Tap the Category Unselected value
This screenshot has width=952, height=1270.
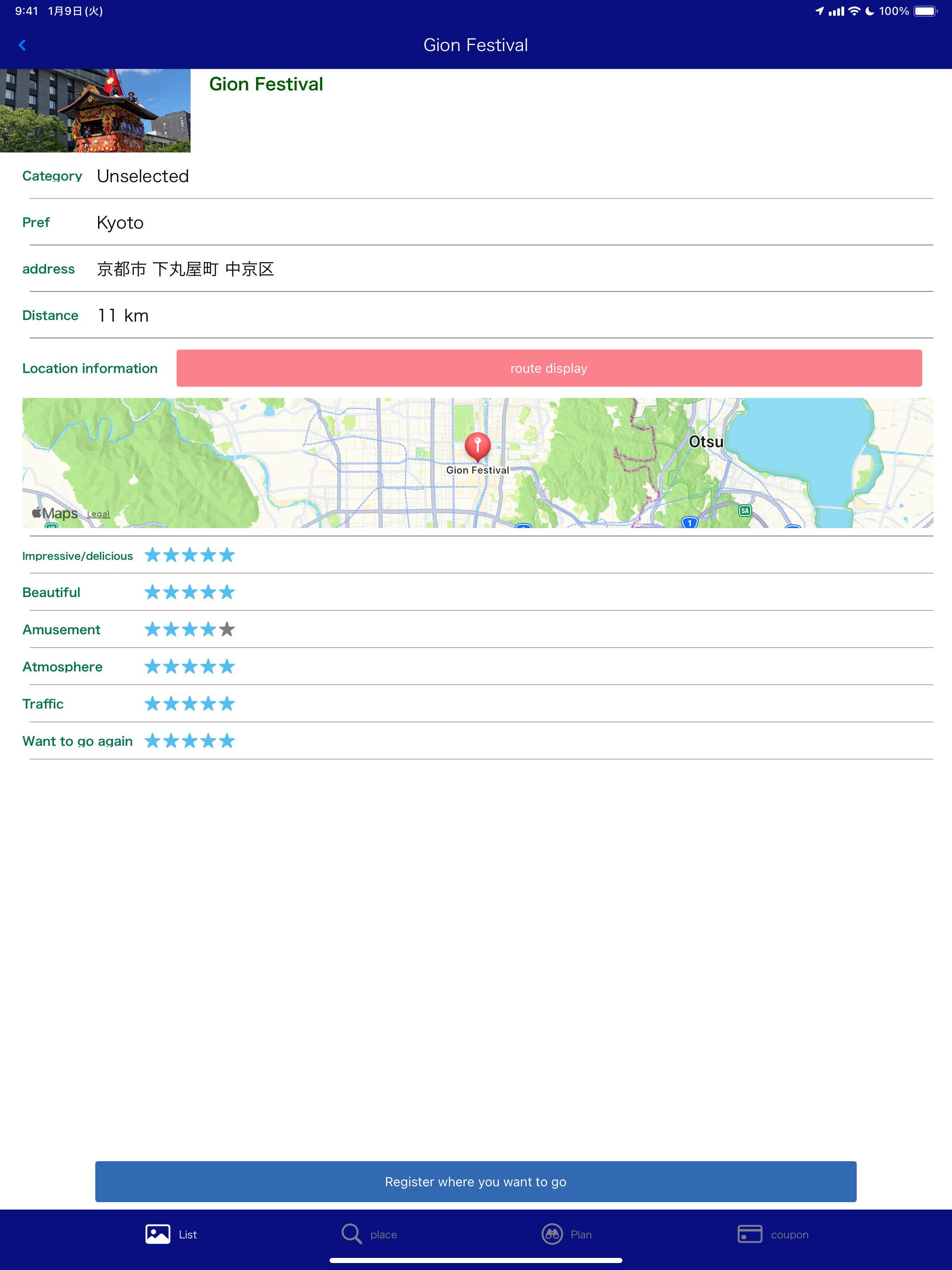tap(142, 176)
